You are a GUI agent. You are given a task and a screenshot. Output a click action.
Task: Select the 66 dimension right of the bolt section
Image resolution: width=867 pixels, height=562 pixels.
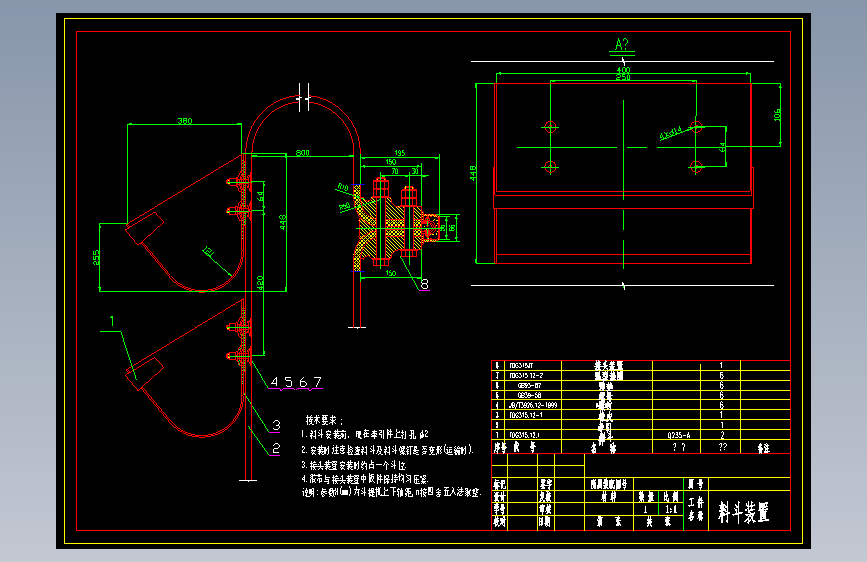pyautogui.click(x=452, y=227)
